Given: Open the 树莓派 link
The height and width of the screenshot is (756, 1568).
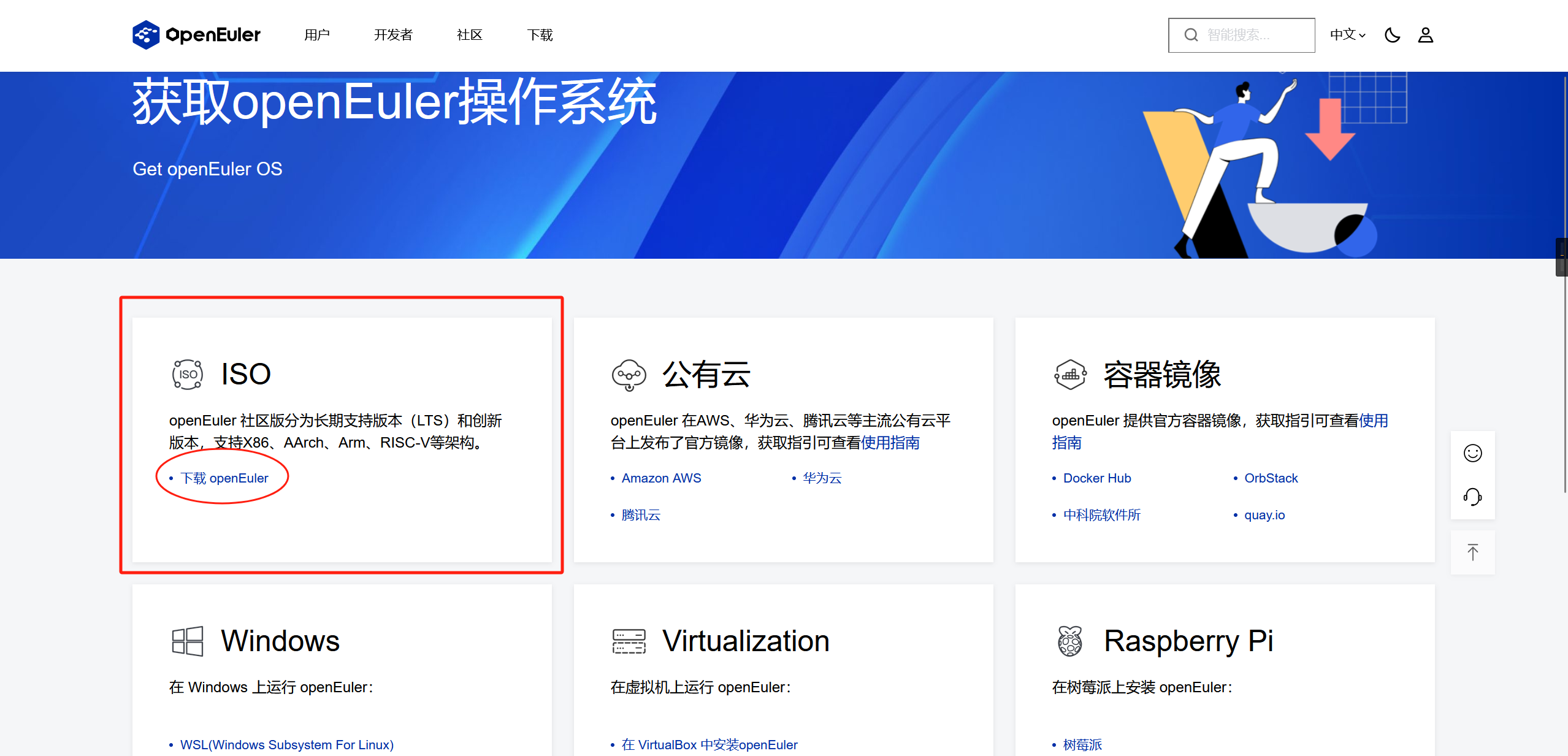Looking at the screenshot, I should pos(1082,745).
